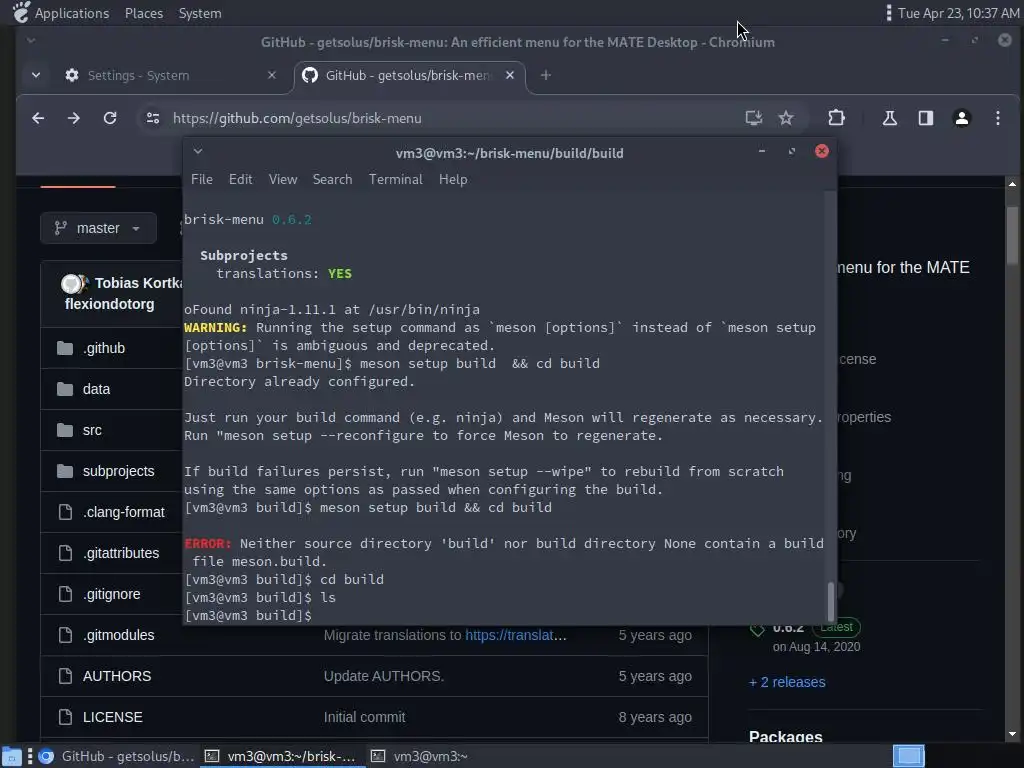The image size is (1024, 768).
Task: Switch to GitHub Chromium taskbar entry
Action: pos(118,756)
